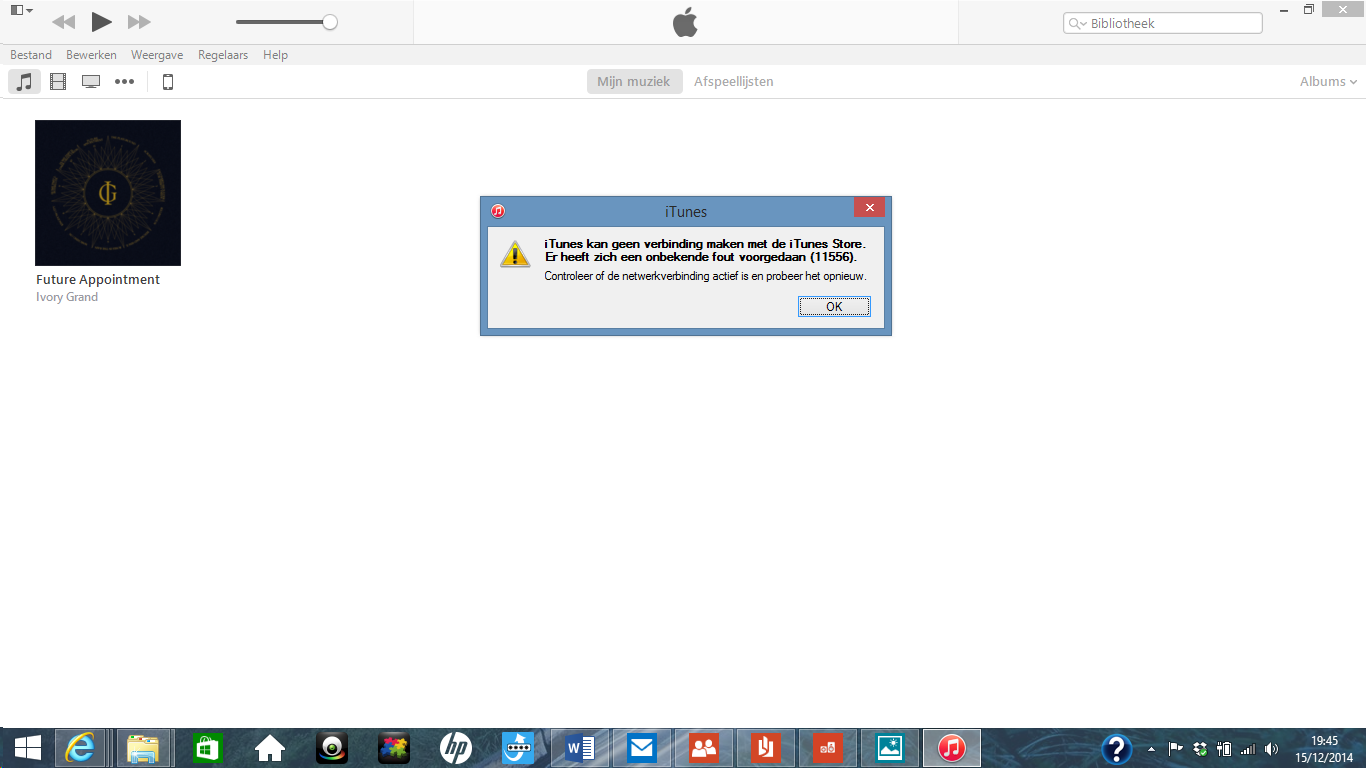This screenshot has width=1366, height=768.
Task: Switch to the Mijn muziek tab
Action: pyautogui.click(x=634, y=82)
